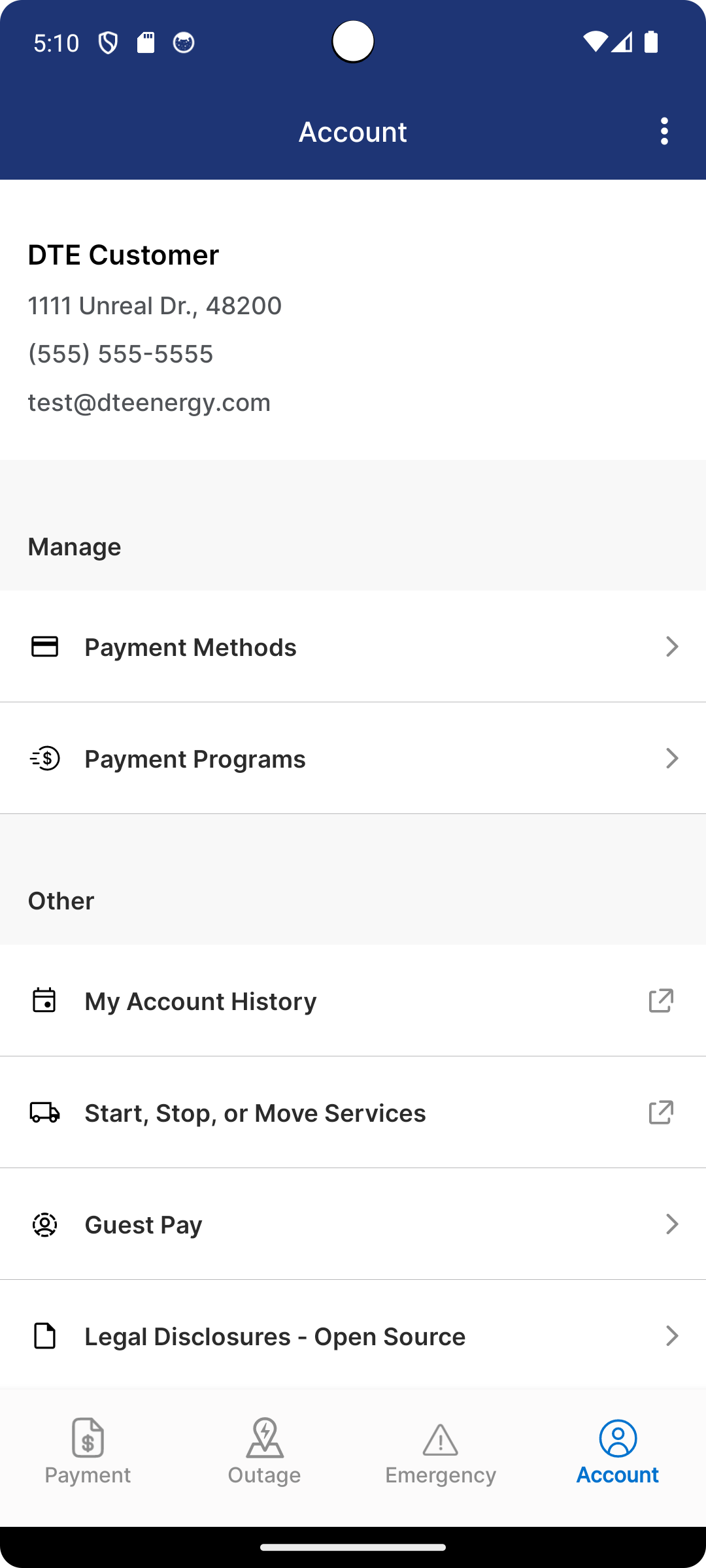Open Guest Pay via its chevron arrow

pos(671,1224)
